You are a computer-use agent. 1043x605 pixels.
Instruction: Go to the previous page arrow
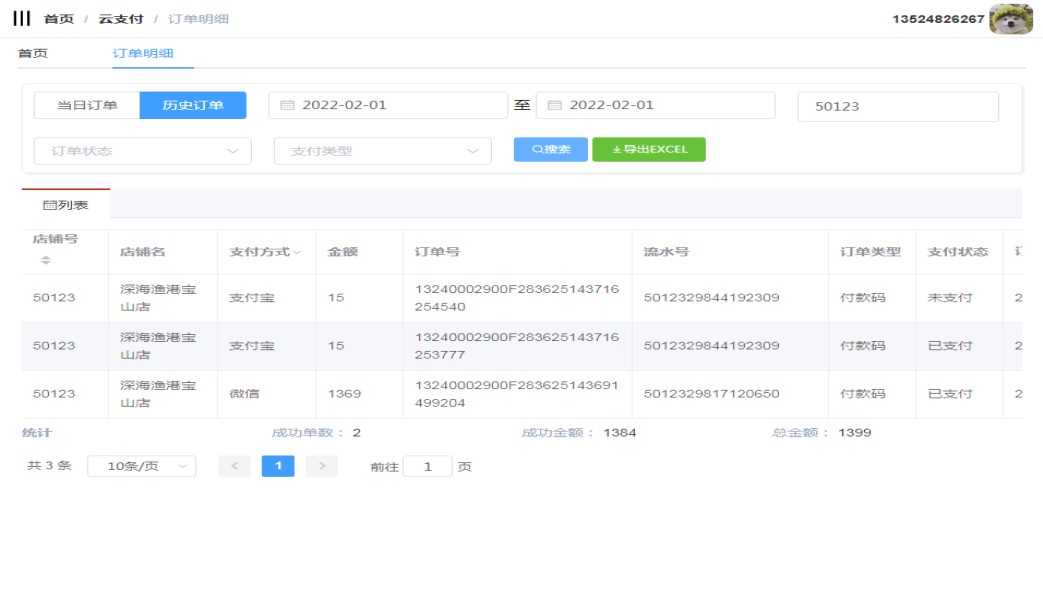[234, 466]
